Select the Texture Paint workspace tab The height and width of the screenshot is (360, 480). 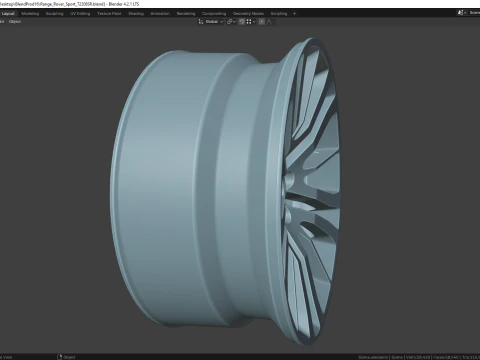click(109, 14)
